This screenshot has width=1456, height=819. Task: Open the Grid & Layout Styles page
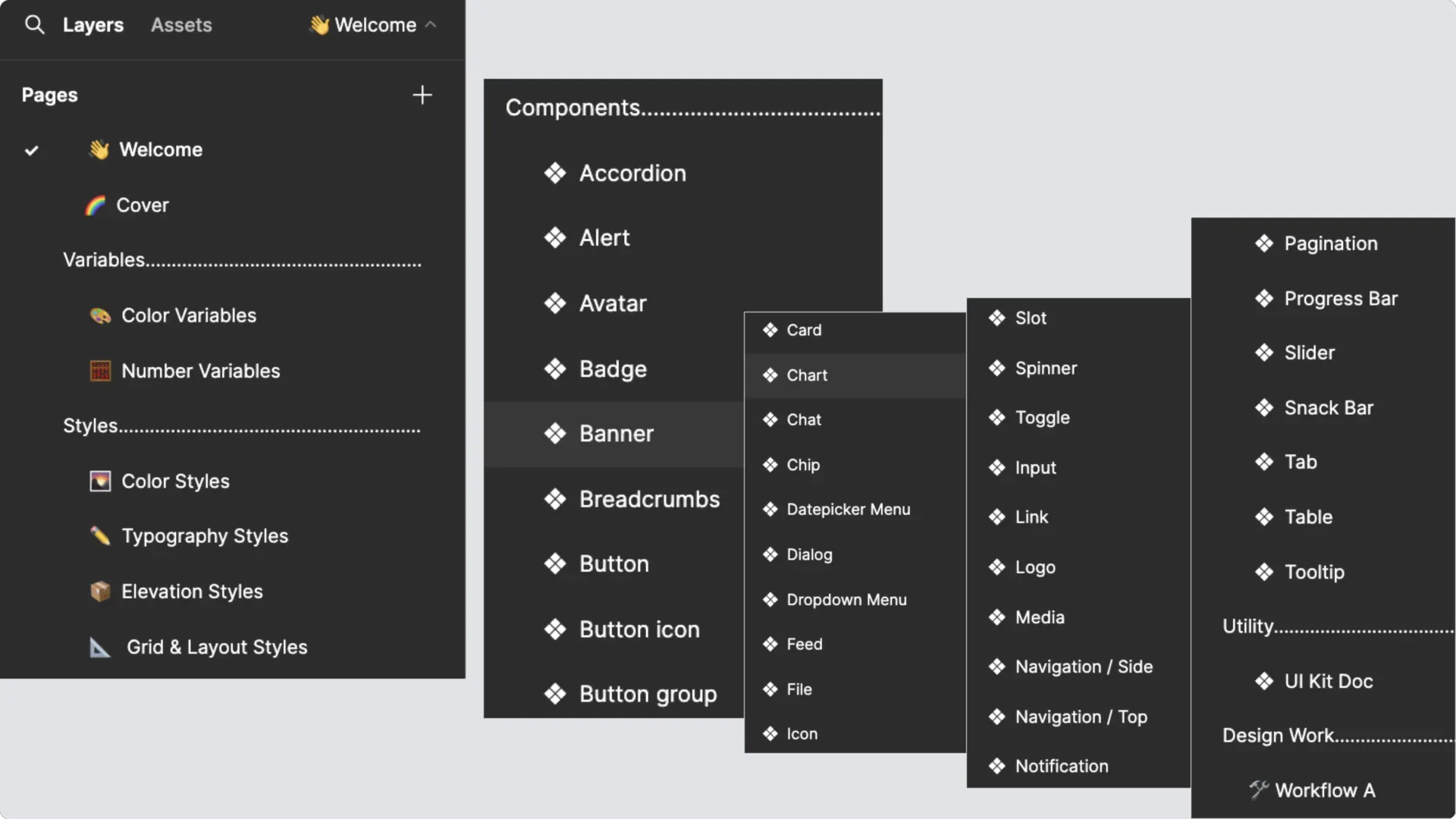point(217,647)
